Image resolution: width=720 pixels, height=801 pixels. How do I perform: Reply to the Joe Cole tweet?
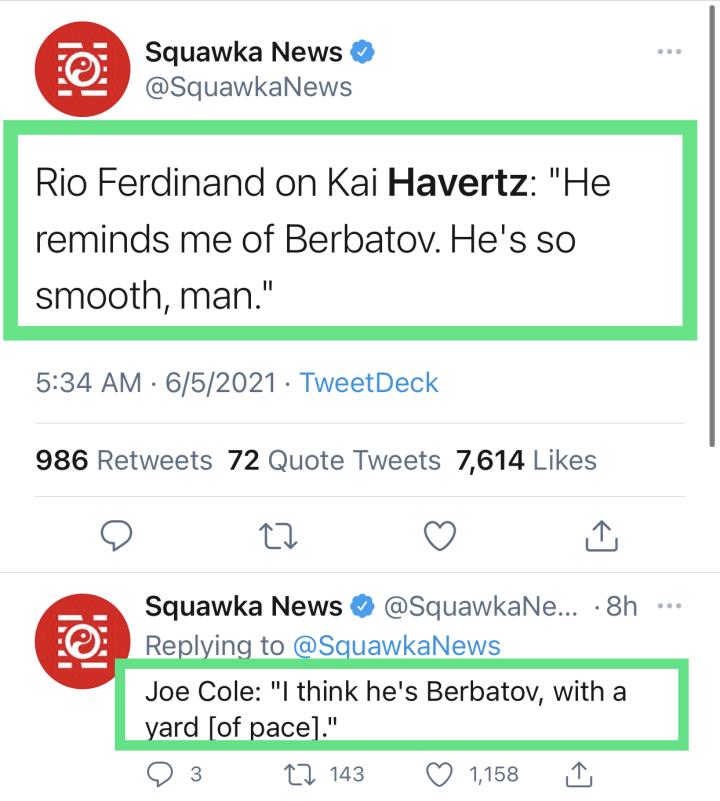[161, 773]
